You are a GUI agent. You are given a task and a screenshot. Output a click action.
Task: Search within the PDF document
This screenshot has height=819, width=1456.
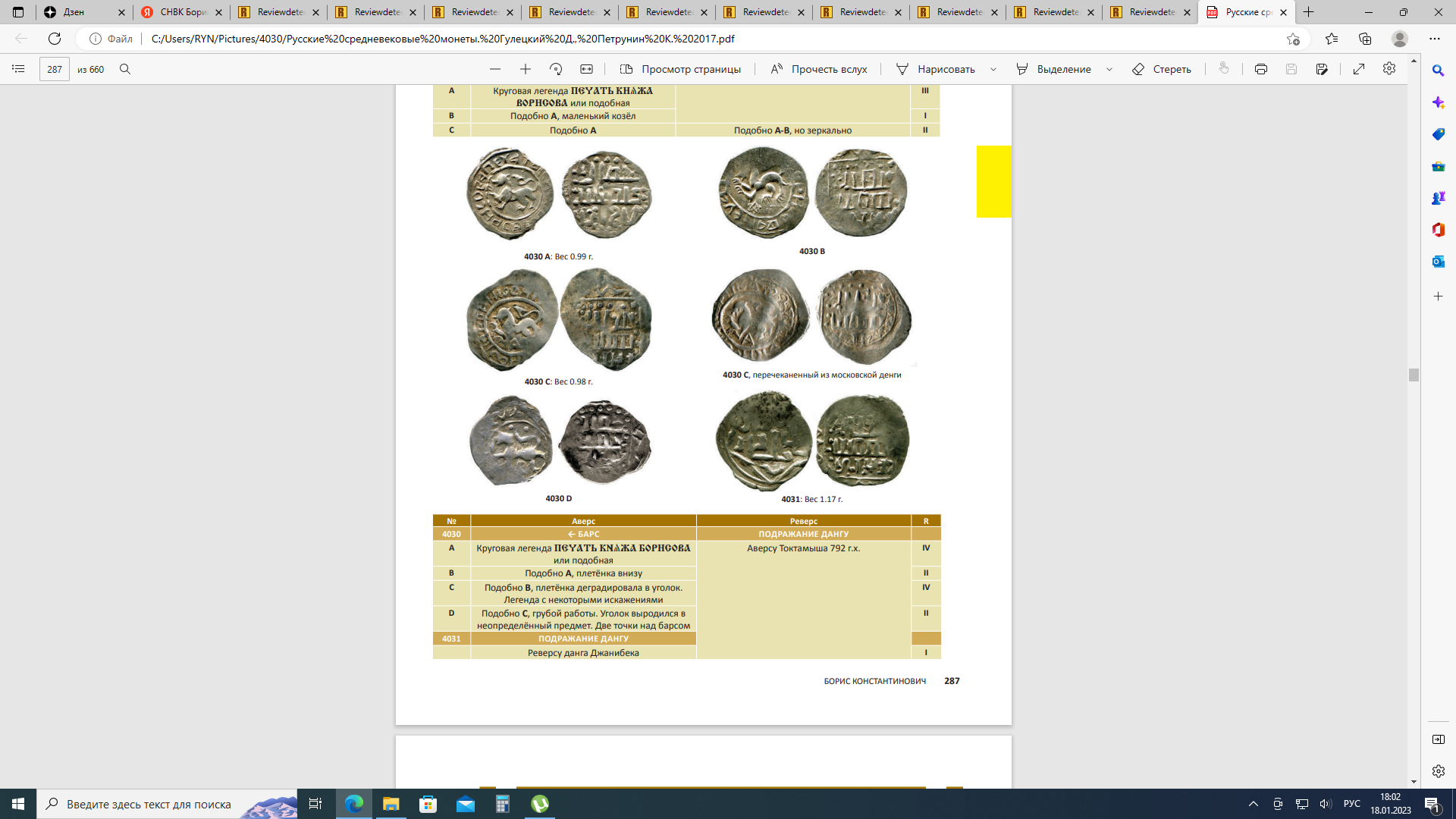point(125,69)
